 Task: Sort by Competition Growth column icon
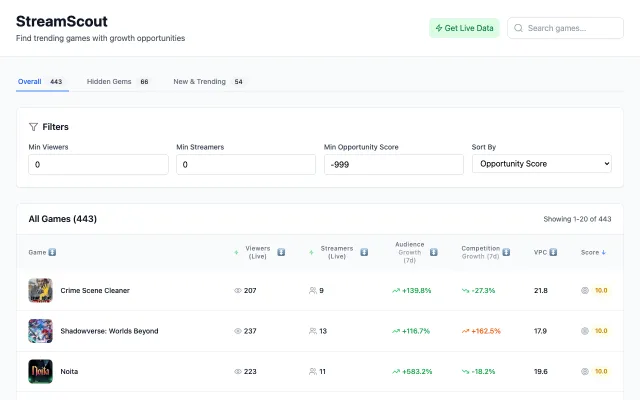coord(506,252)
